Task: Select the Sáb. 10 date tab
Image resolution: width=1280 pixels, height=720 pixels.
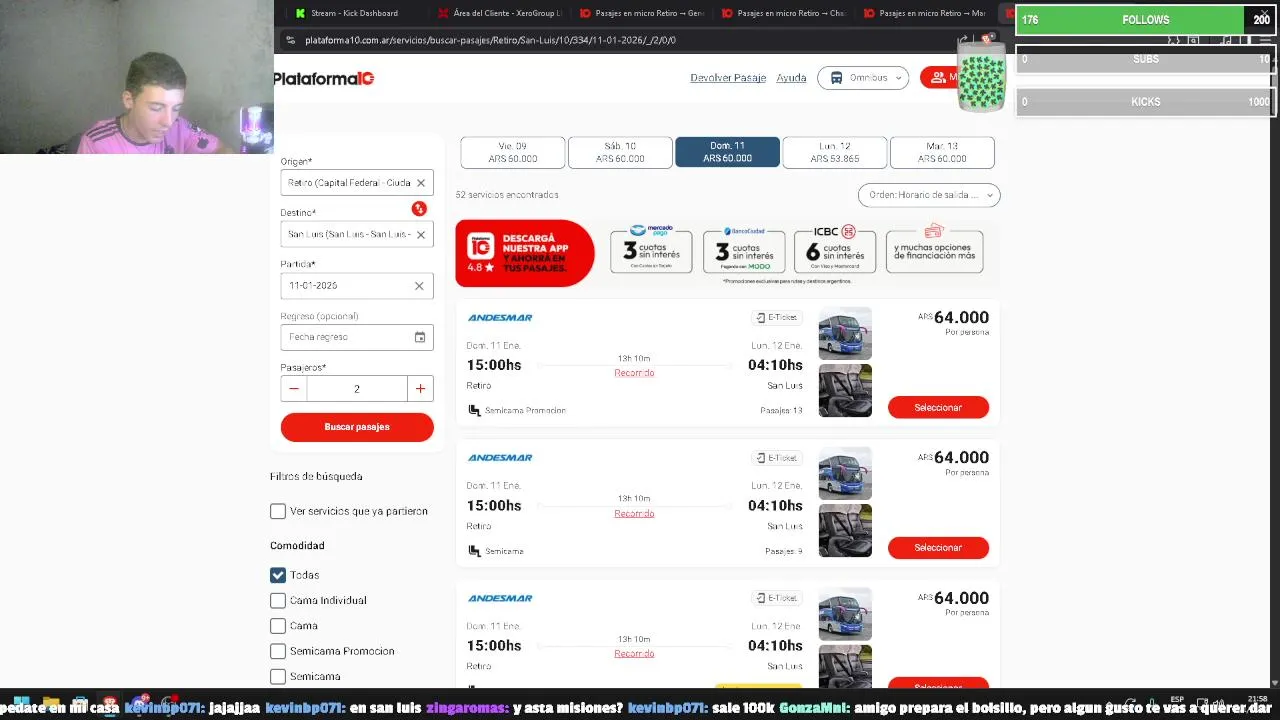Action: click(x=620, y=152)
